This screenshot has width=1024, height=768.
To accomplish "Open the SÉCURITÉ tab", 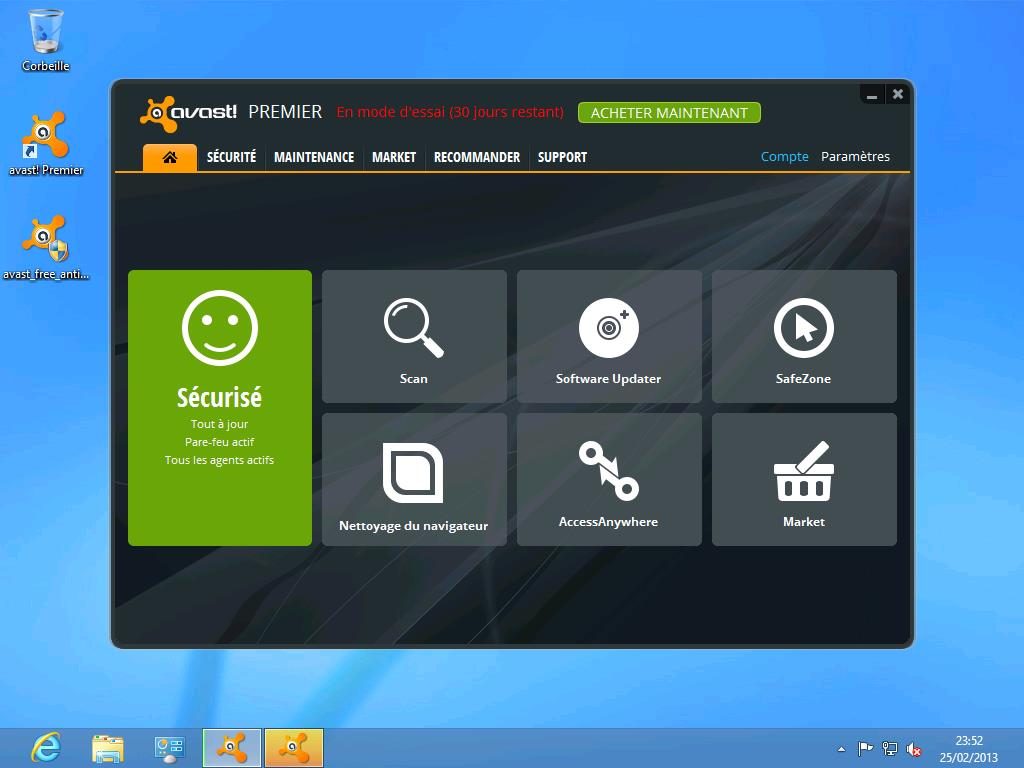I will 231,157.
